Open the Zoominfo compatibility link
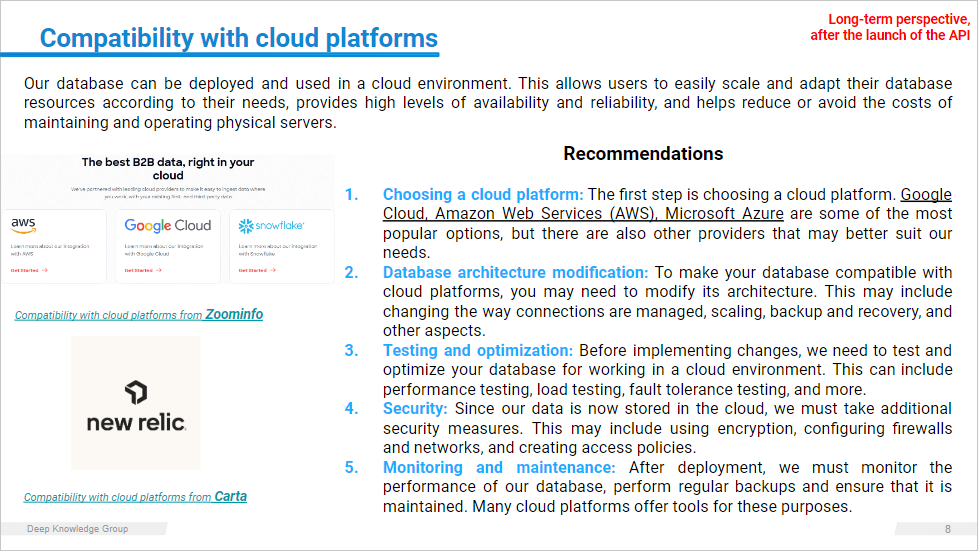 (x=139, y=315)
